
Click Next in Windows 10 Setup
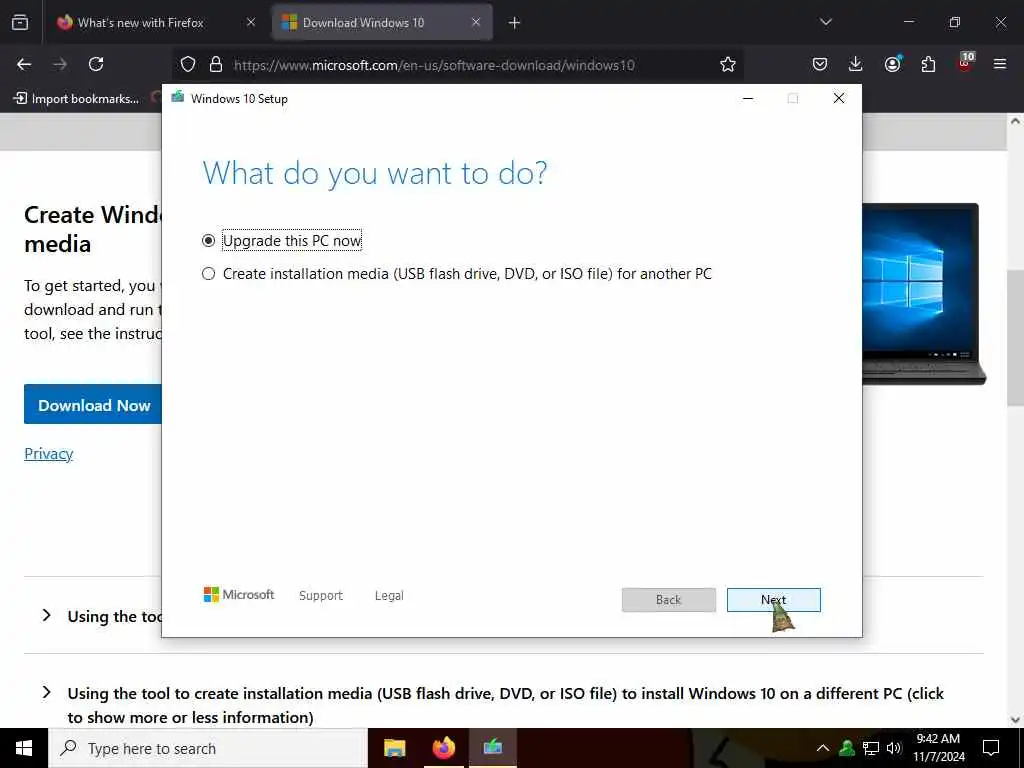773,600
